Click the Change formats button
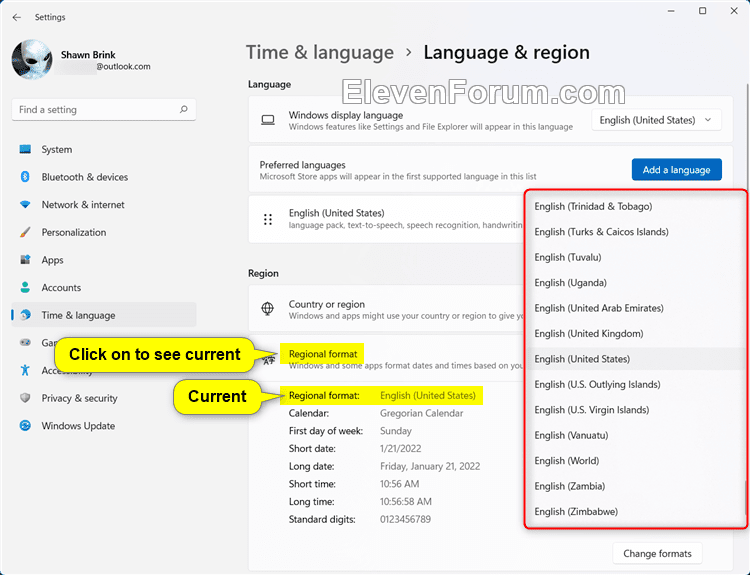 click(x=657, y=553)
